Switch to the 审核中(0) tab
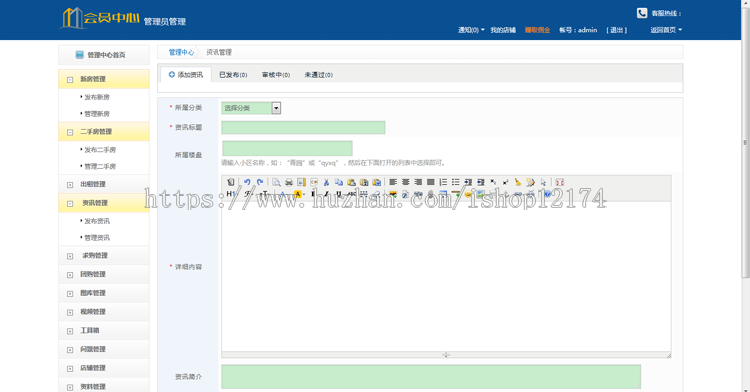The image size is (750, 392). [x=276, y=75]
